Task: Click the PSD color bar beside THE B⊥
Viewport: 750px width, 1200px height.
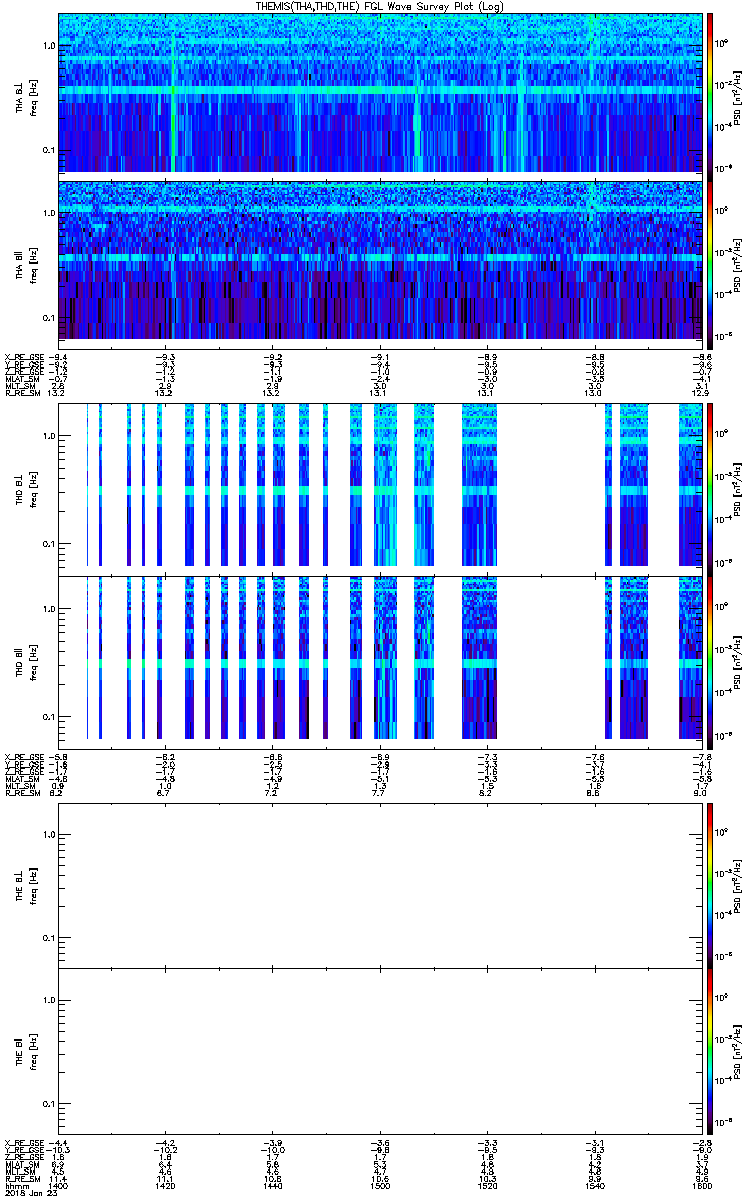Action: (x=710, y=884)
